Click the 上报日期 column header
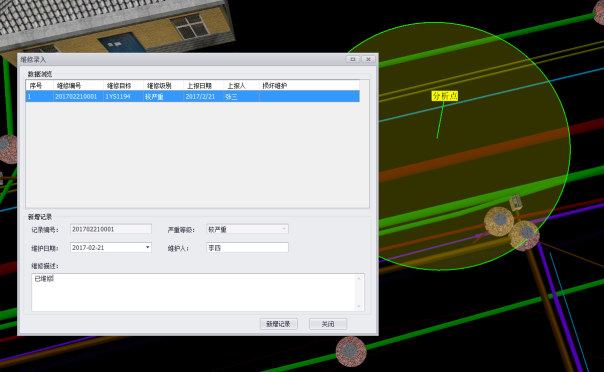604x372 pixels. [x=203, y=85]
